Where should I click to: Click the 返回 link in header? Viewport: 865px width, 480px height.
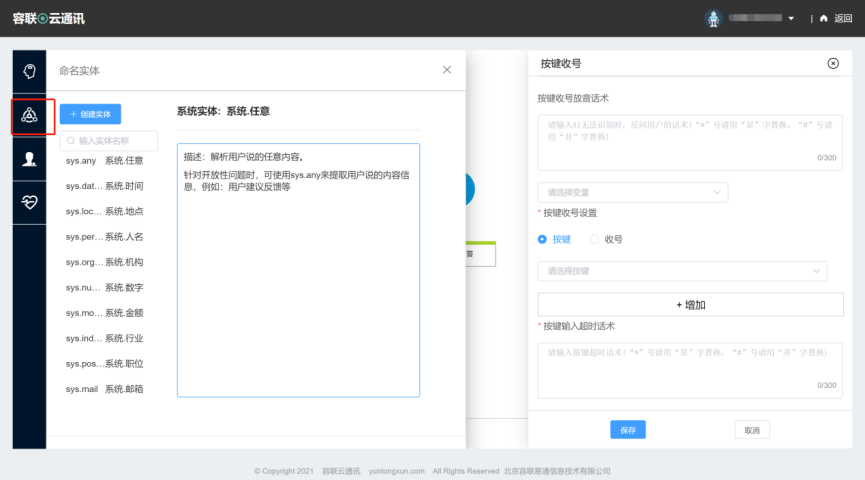pyautogui.click(x=843, y=18)
